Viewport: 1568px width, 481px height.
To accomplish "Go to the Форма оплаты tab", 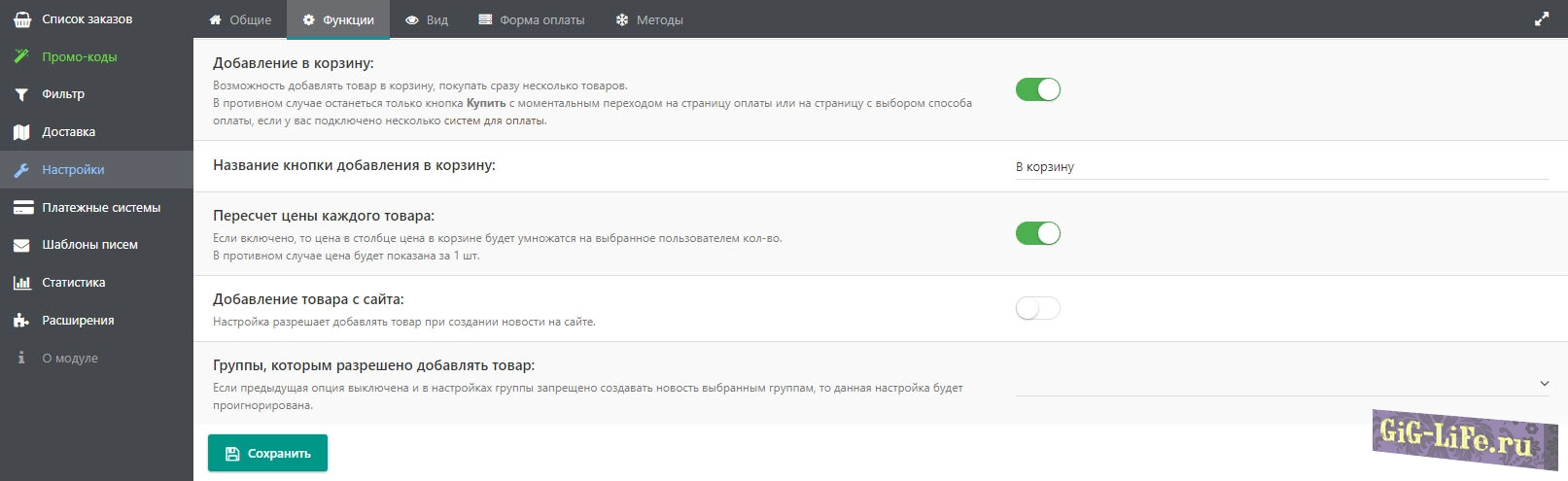I will (x=532, y=19).
